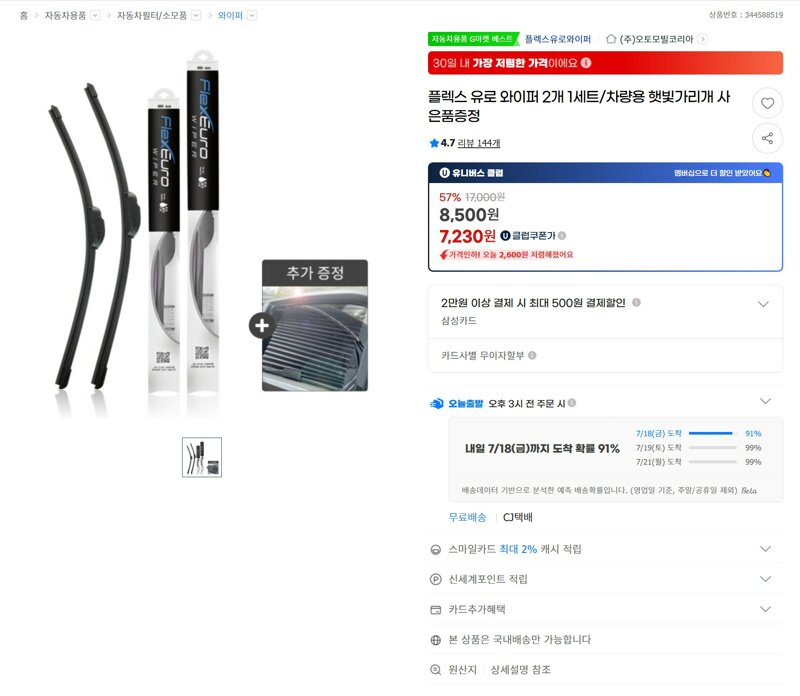Expand the 오늘출발 delivery info section

click(765, 401)
